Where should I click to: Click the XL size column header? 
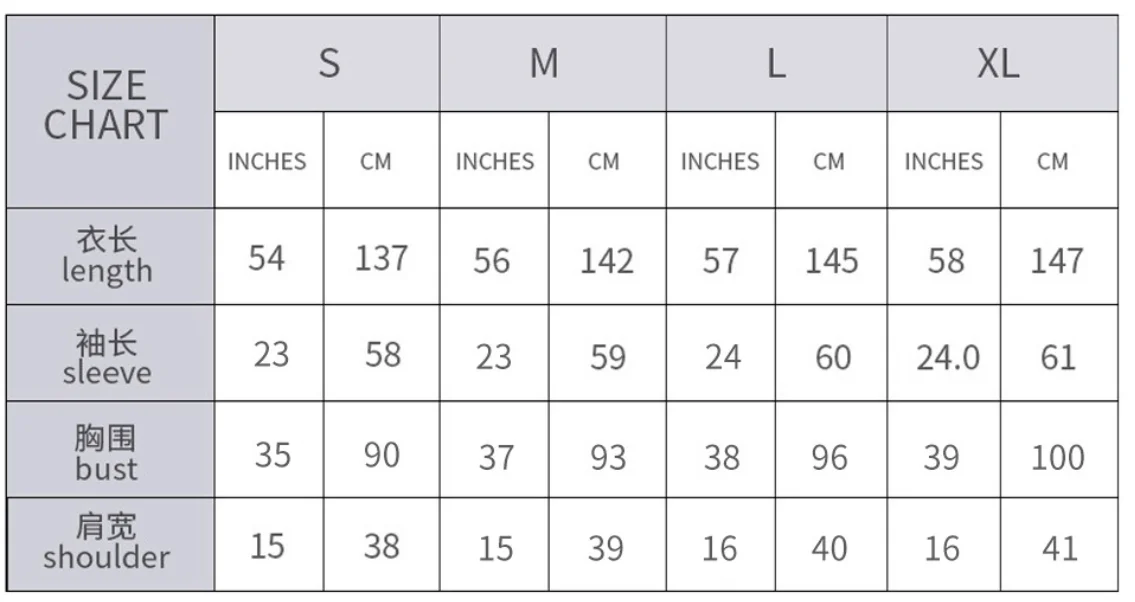pos(999,64)
